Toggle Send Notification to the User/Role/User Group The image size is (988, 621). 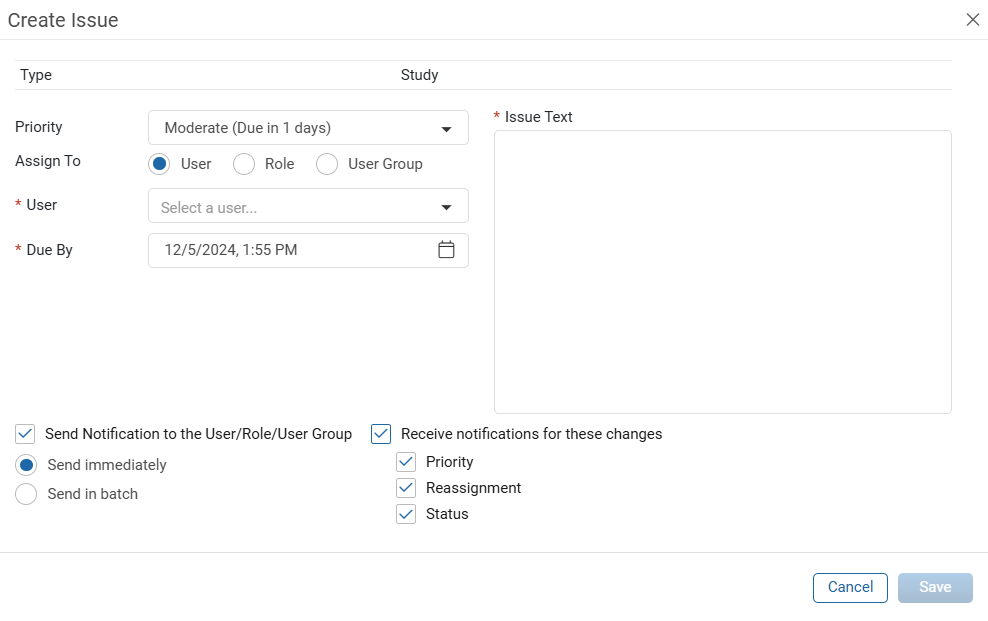click(25, 434)
